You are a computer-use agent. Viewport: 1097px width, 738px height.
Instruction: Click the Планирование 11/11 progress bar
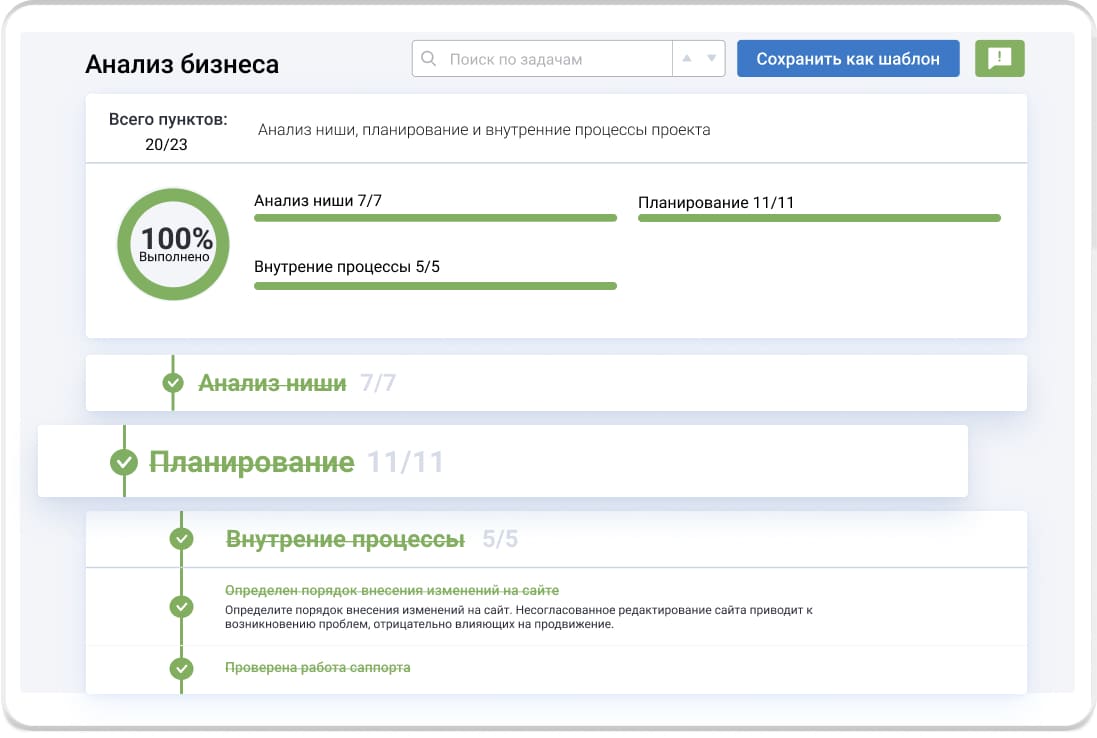[819, 217]
